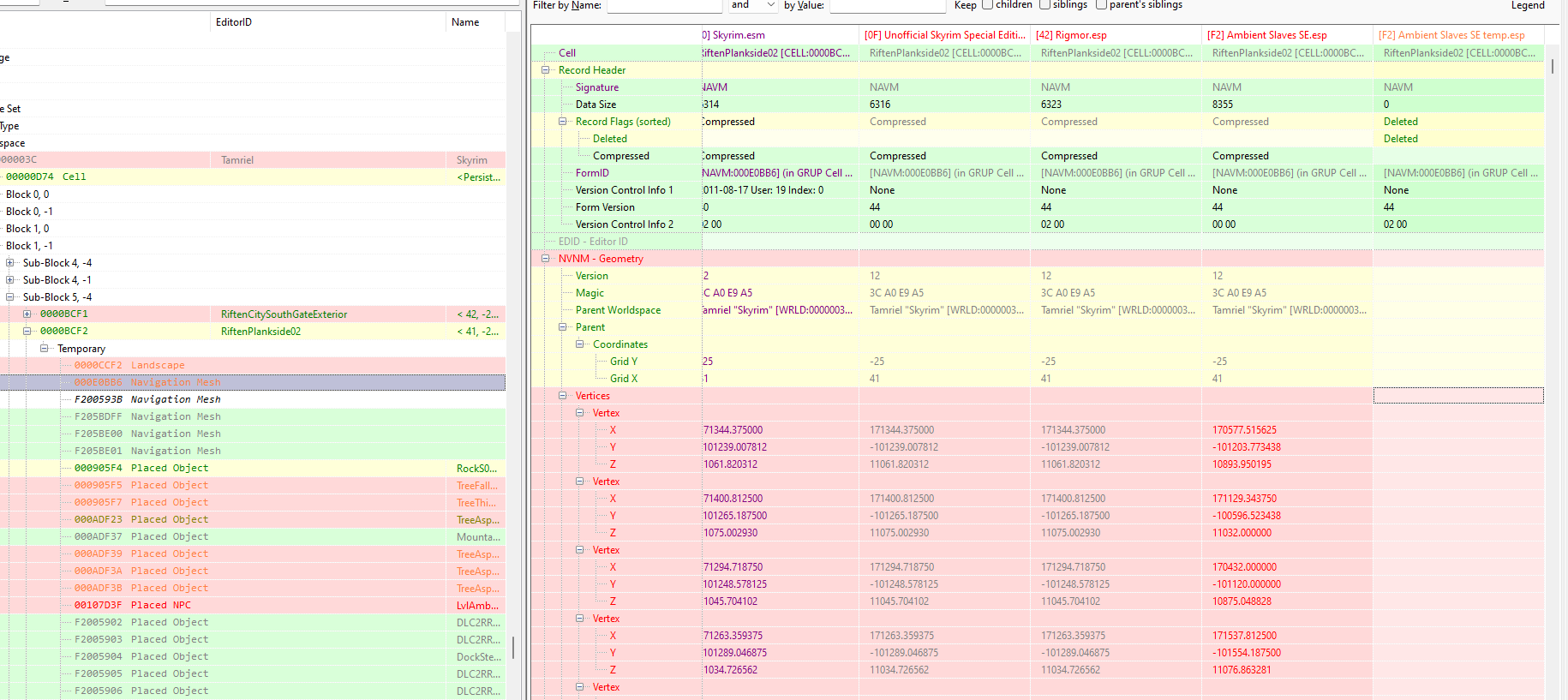Select the Parent Worldspace row label
This screenshot has height=700, width=1568.
(618, 310)
